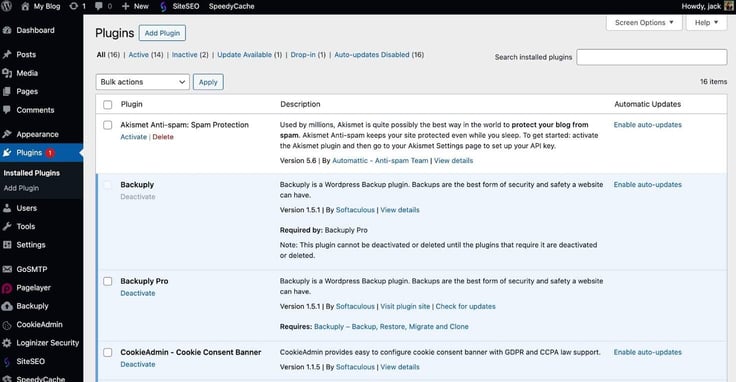Open the Backuply – Backup, Restore, Migrate and Clone link
This screenshot has width=736, height=382.
click(391, 326)
